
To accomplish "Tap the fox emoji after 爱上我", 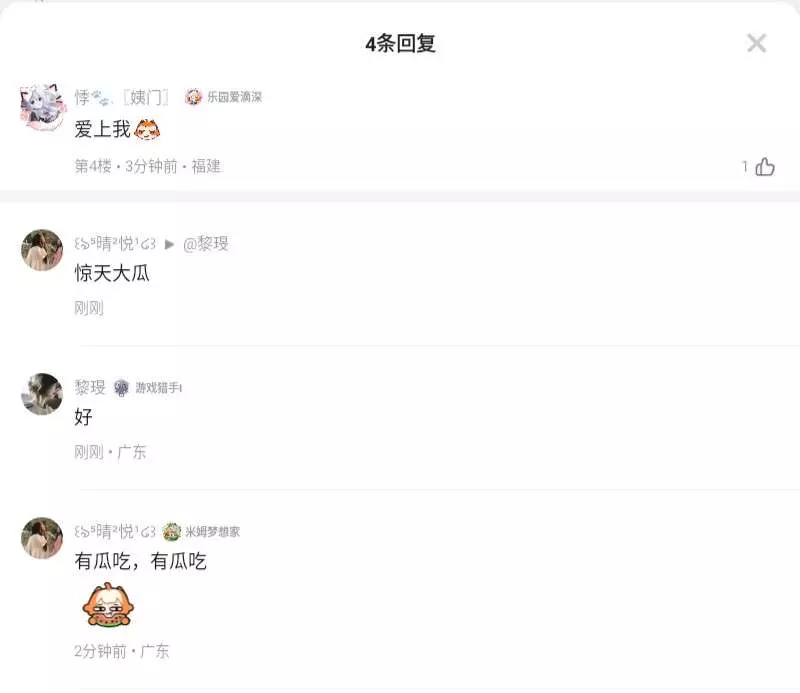I will point(147,130).
